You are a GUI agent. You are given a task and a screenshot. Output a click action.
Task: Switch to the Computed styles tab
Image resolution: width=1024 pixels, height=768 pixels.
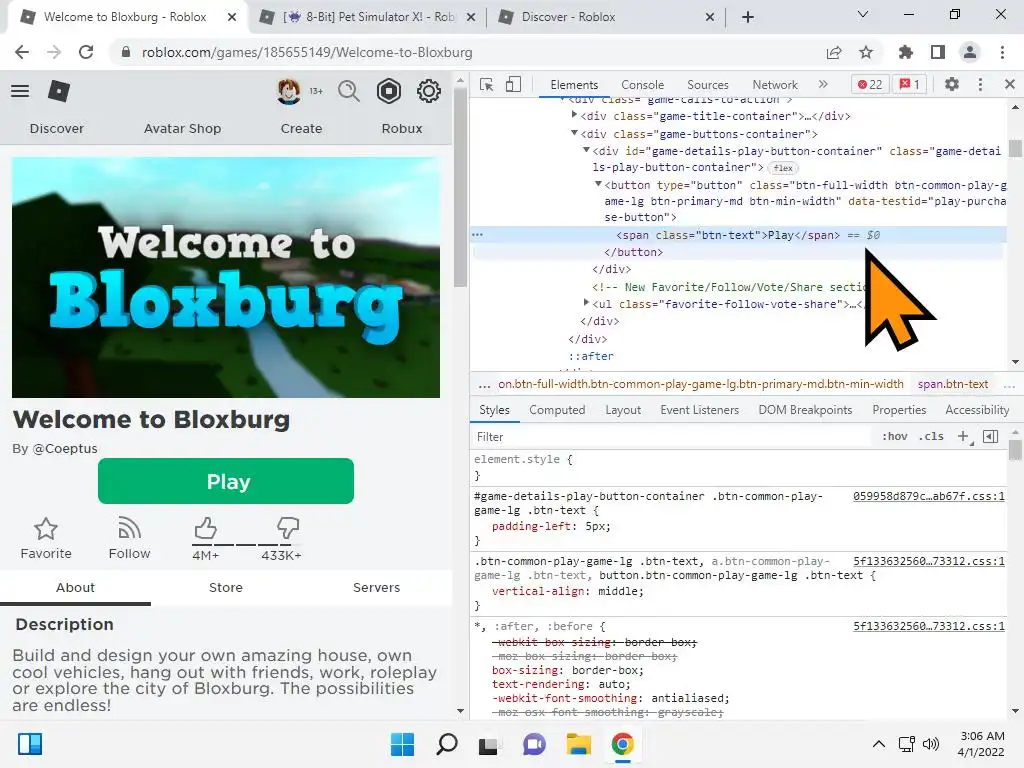point(557,409)
